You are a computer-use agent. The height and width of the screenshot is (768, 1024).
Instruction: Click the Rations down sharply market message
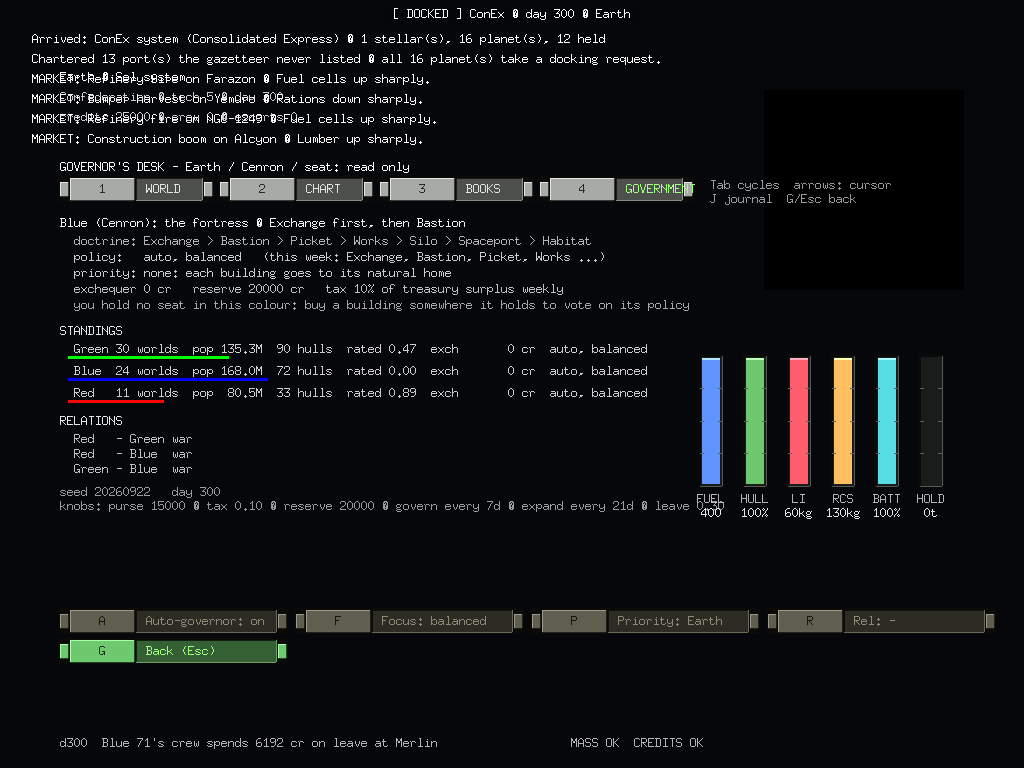pyautogui.click(x=227, y=99)
